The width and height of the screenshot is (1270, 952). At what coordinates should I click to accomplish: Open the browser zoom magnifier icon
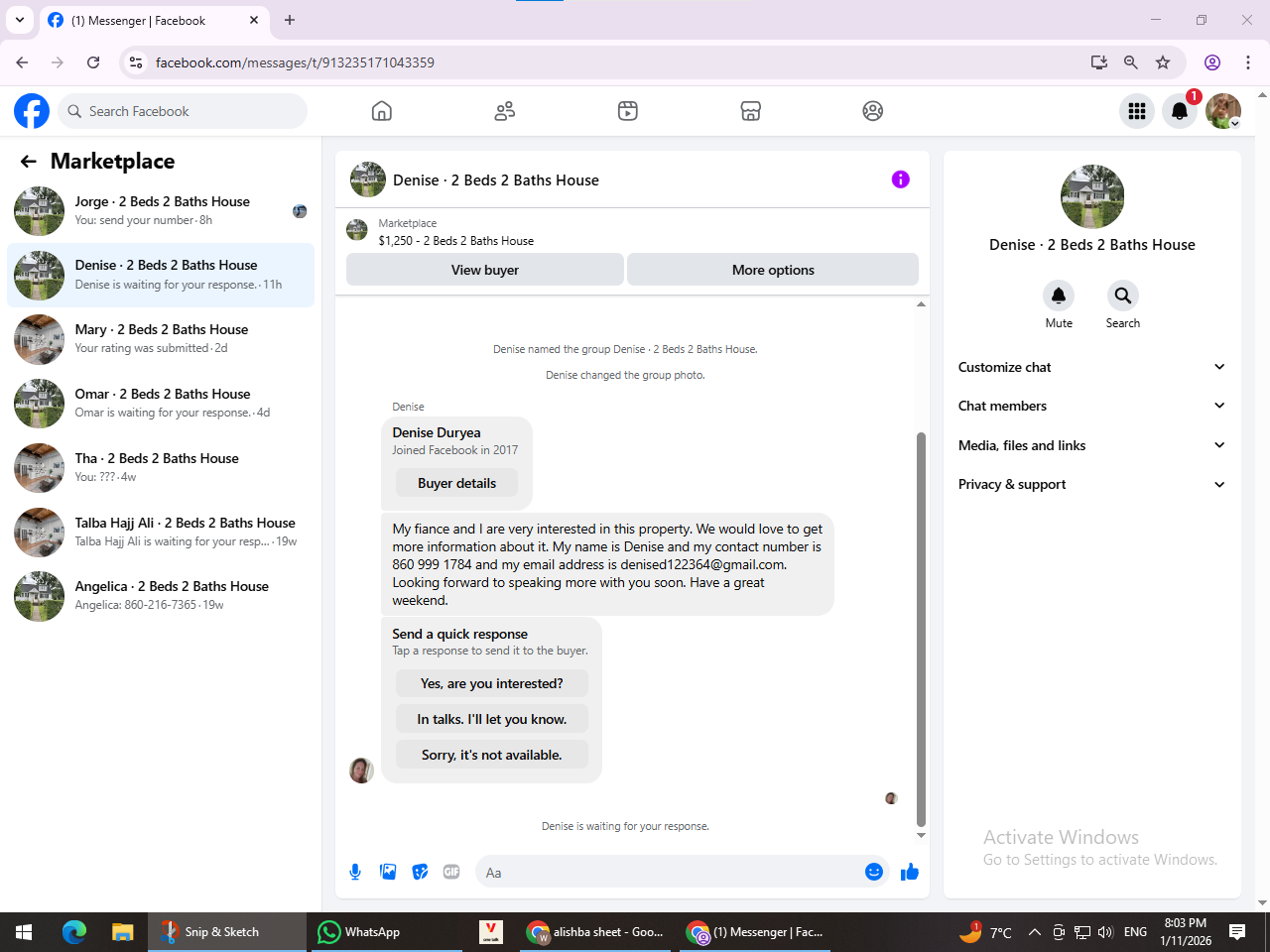tap(1131, 62)
